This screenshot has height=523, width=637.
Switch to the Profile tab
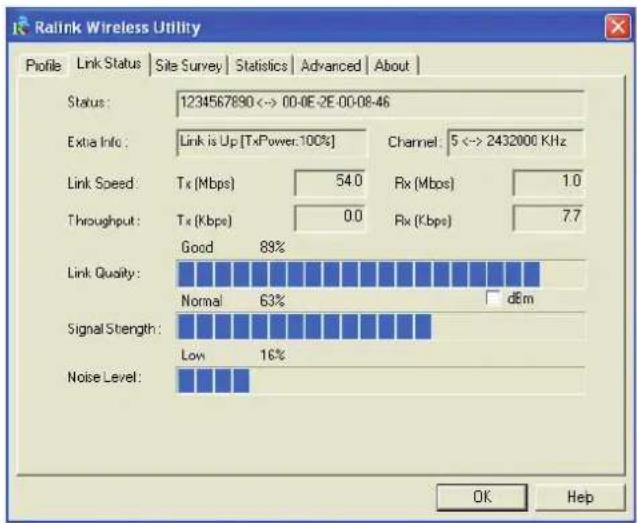43,65
